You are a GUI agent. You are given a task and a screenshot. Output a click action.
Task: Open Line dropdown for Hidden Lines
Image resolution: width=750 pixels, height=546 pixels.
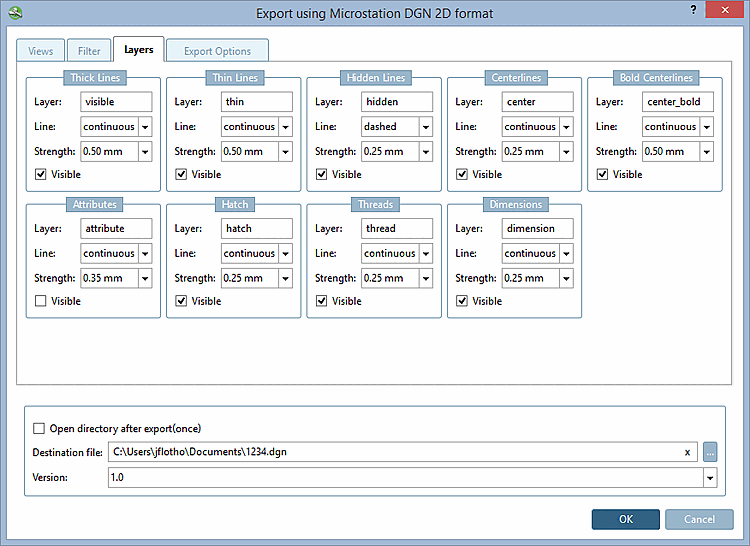[425, 127]
